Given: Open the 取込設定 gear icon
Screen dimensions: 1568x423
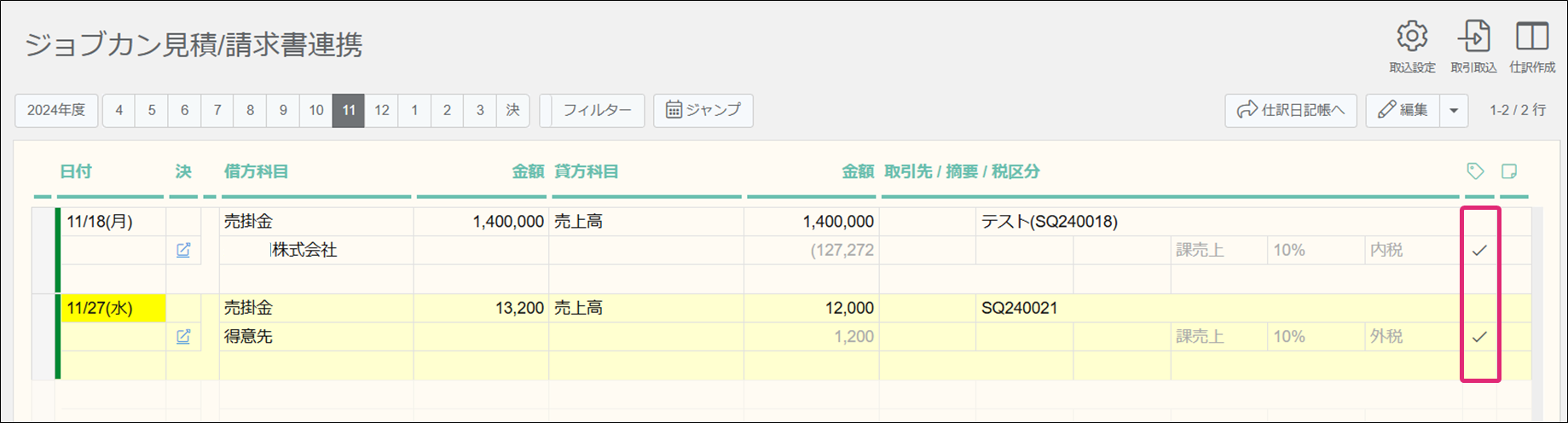Looking at the screenshot, I should [x=1412, y=38].
